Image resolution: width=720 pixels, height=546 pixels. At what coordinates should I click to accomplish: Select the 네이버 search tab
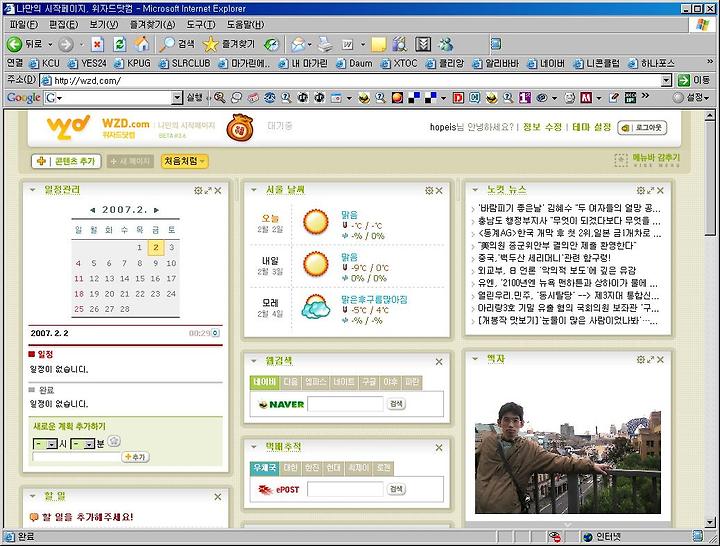point(264,383)
